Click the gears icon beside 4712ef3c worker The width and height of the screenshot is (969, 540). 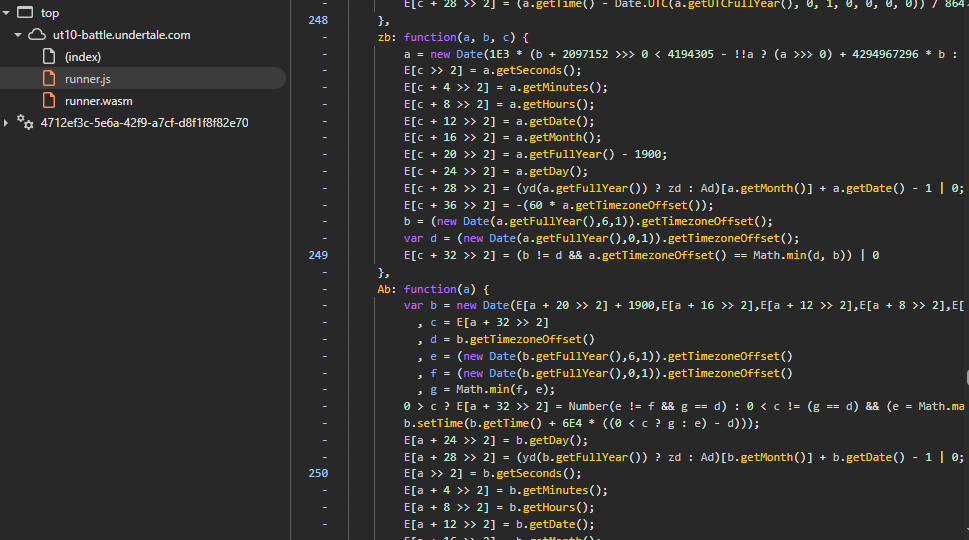(x=25, y=122)
